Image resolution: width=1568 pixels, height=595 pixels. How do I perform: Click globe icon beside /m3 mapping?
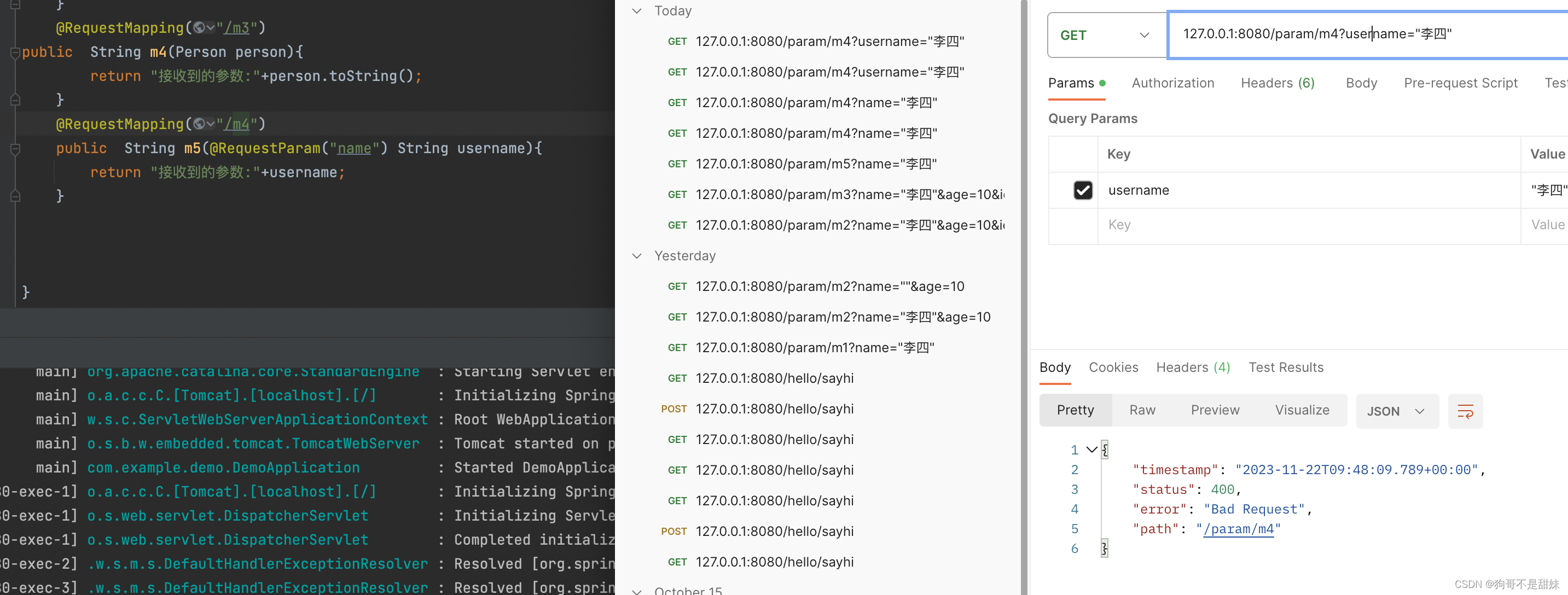point(199,28)
